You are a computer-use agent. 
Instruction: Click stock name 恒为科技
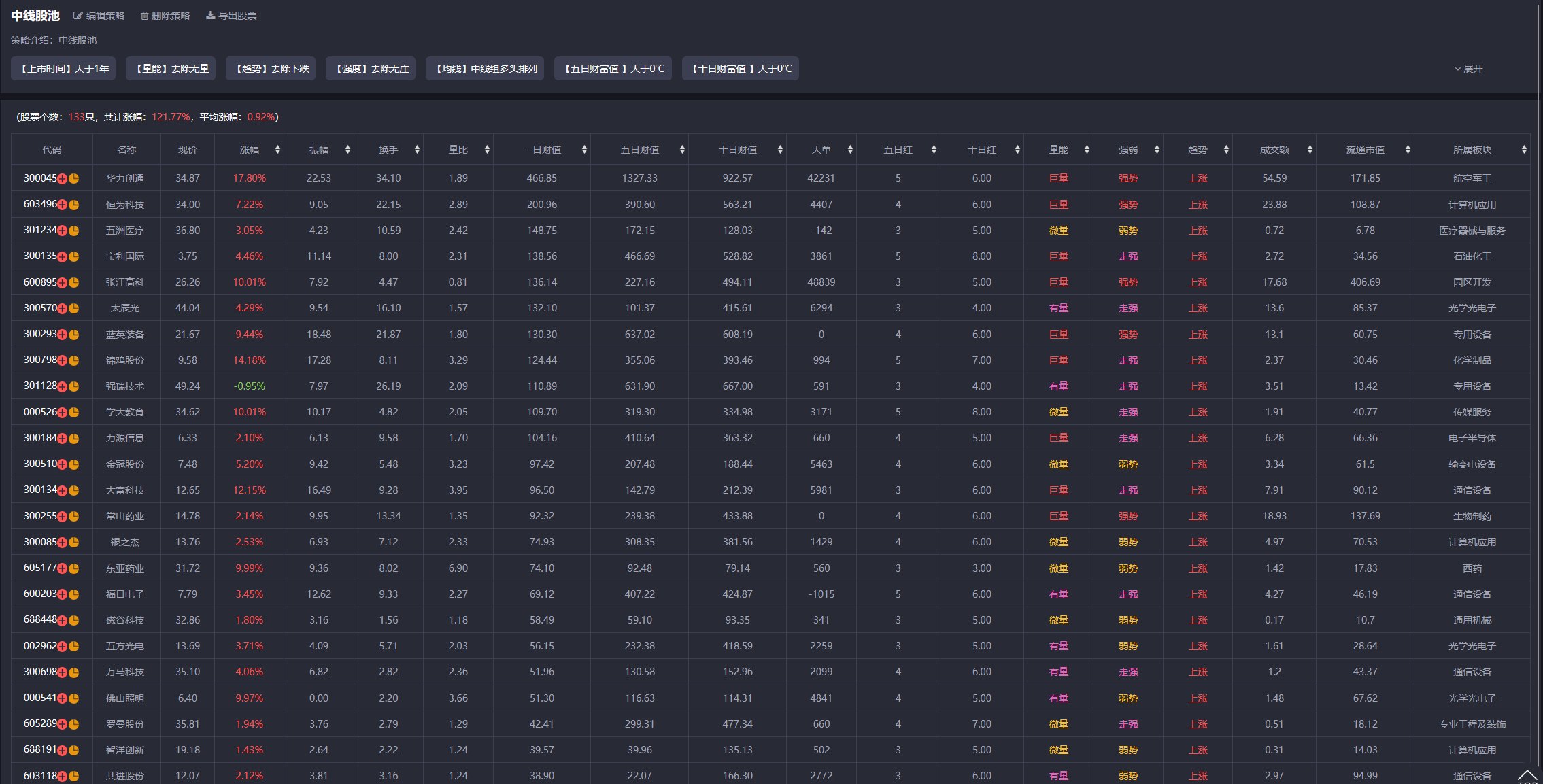pos(125,205)
